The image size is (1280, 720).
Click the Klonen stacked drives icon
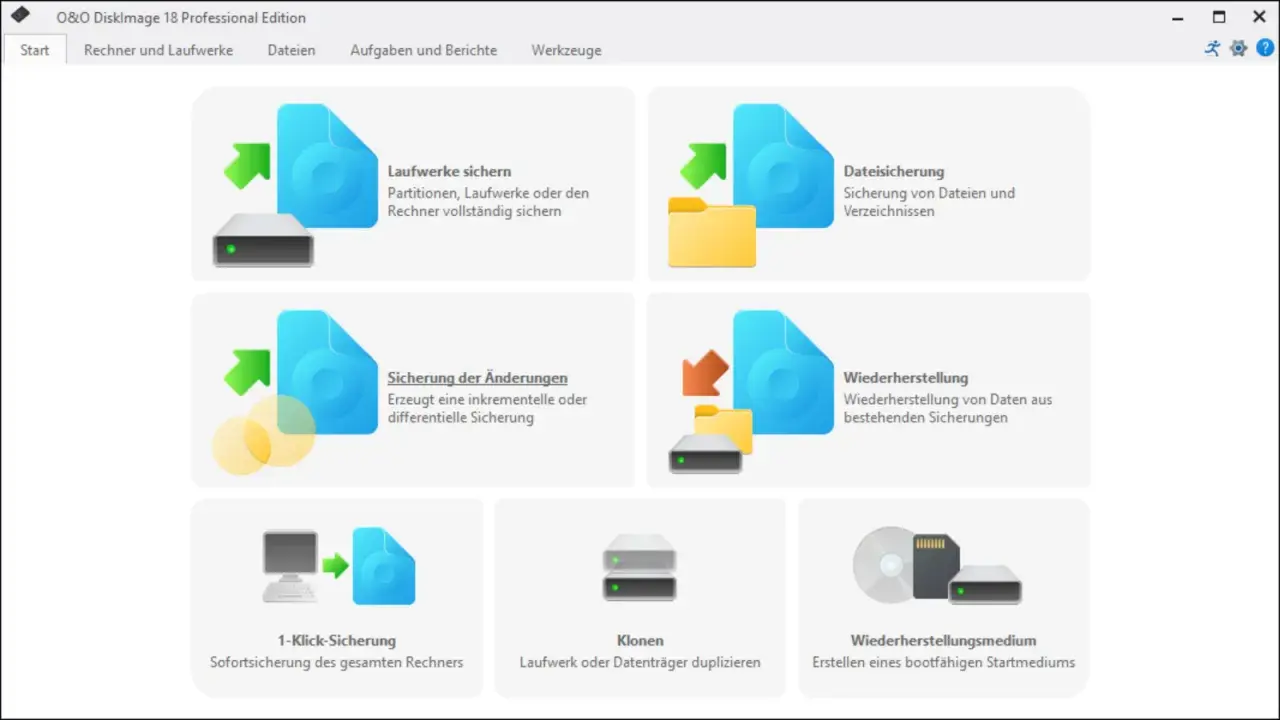pos(640,567)
